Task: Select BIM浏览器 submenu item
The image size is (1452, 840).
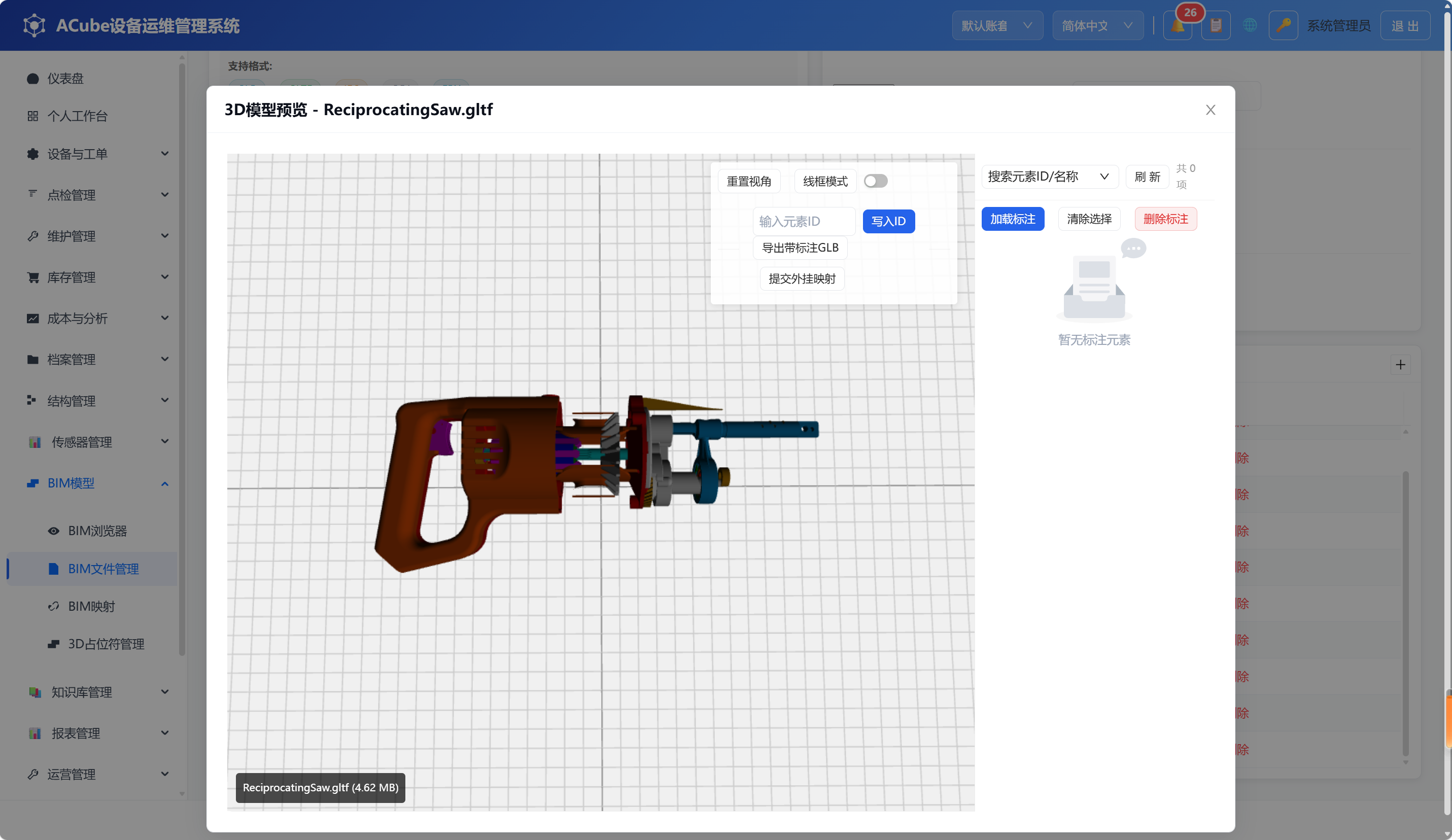Action: click(x=92, y=531)
